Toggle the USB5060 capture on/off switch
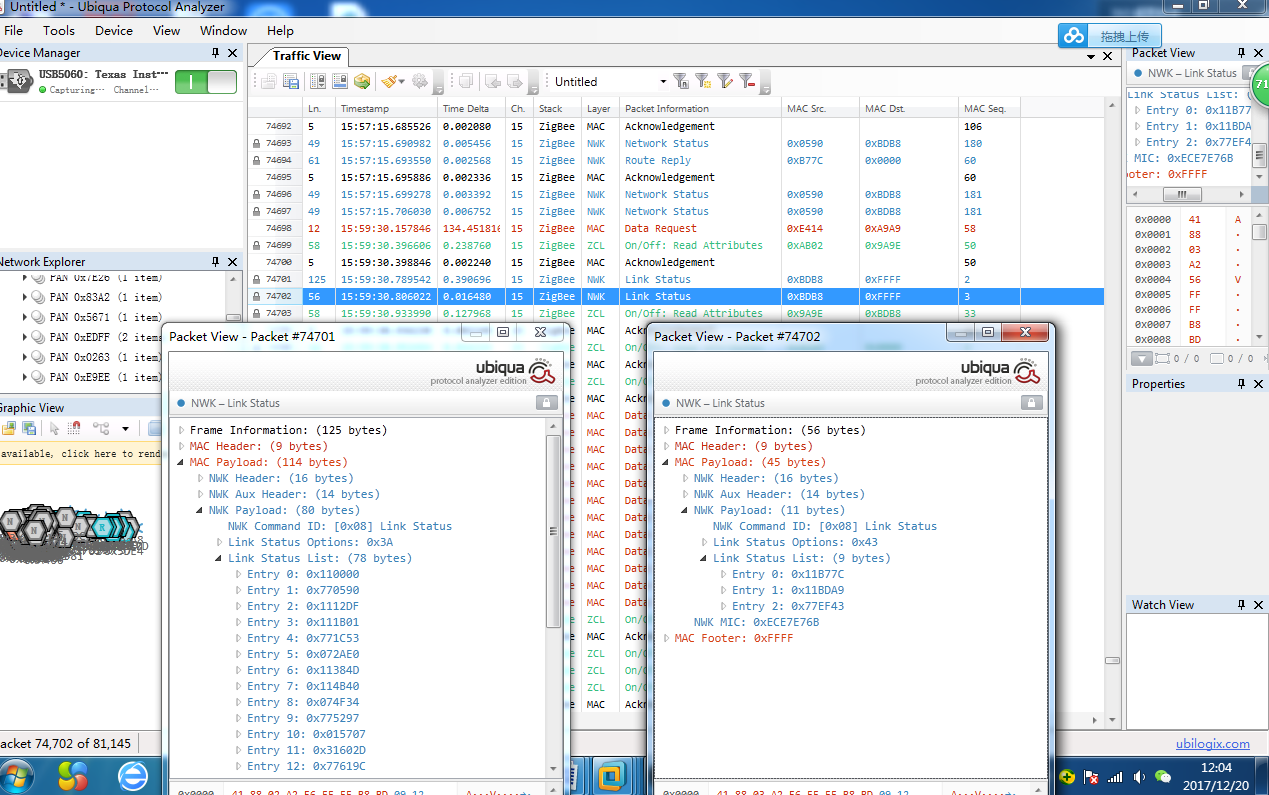The image size is (1269, 795). click(x=206, y=82)
